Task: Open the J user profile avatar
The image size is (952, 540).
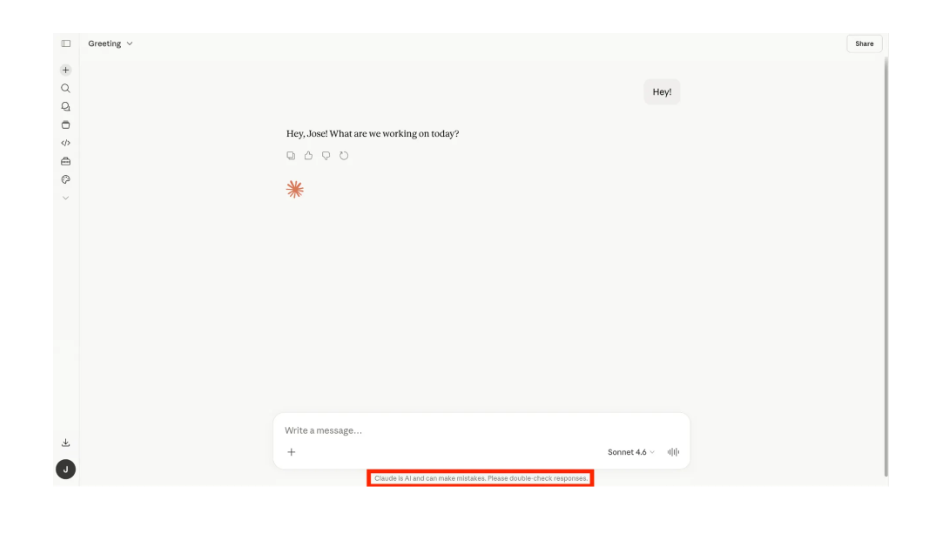Action: pos(66,469)
